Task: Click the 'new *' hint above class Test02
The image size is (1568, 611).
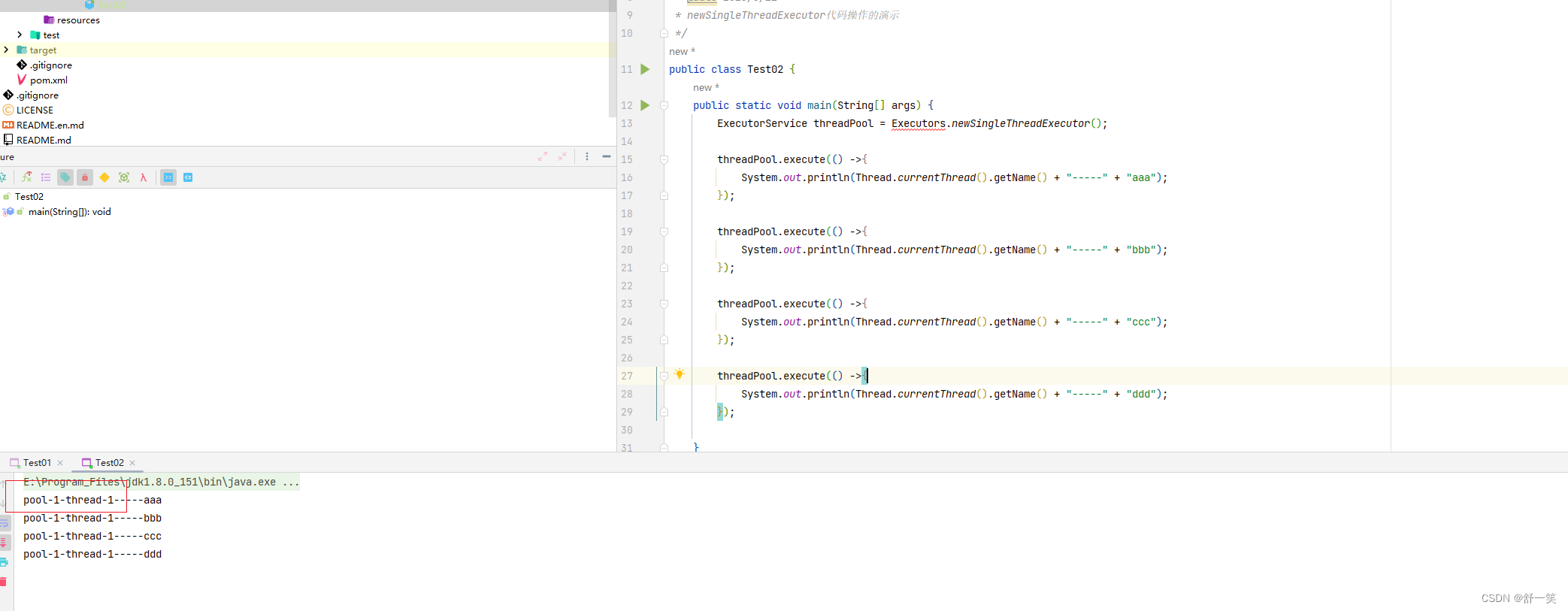Action: (682, 52)
